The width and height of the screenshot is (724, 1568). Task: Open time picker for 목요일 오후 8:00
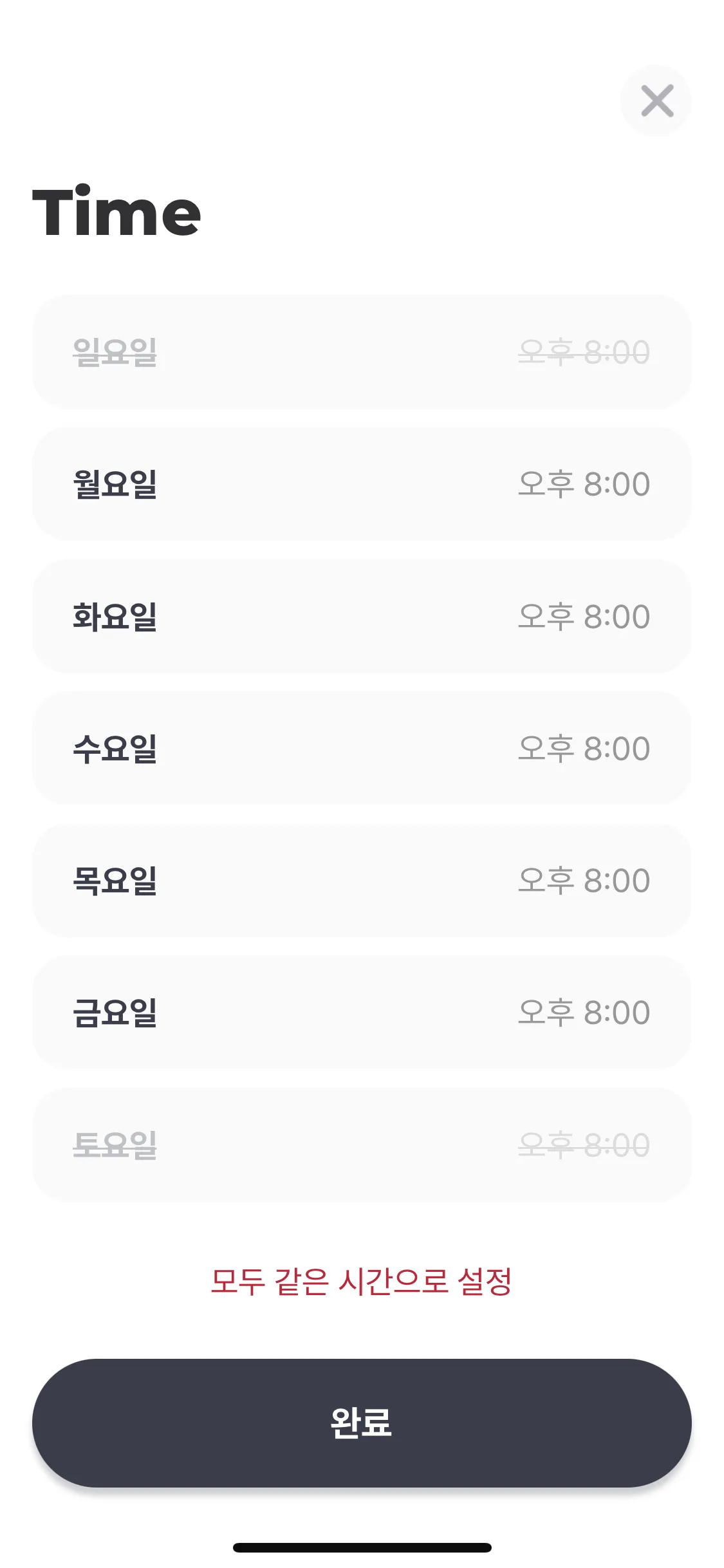click(584, 881)
